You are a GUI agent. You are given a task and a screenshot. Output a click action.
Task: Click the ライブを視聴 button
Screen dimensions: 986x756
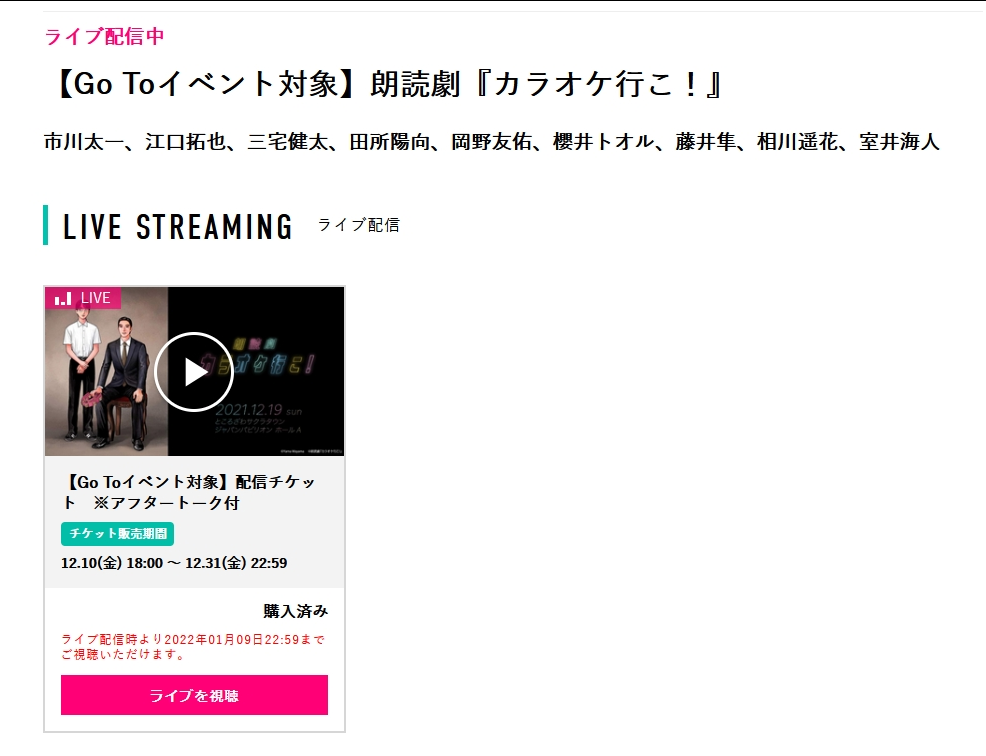click(x=194, y=695)
